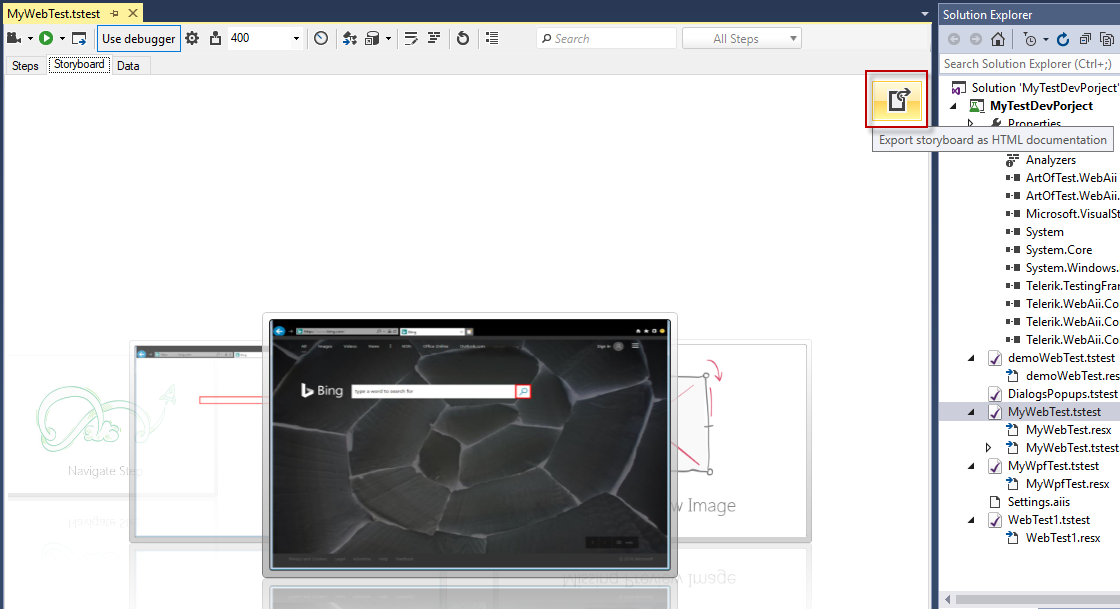Open the test settings gear icon
The width and height of the screenshot is (1120, 609).
coord(192,39)
